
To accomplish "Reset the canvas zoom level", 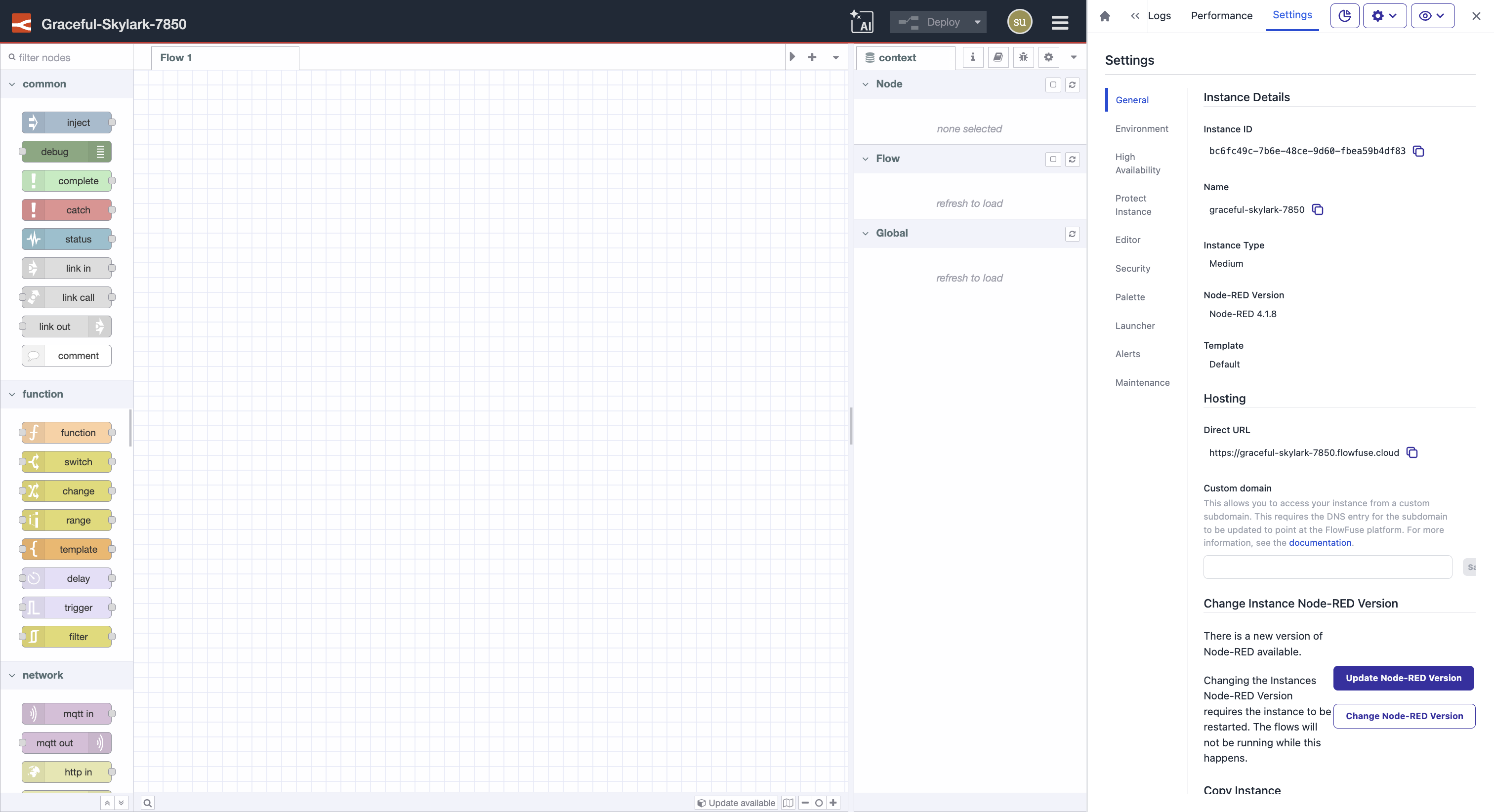I will (819, 803).
